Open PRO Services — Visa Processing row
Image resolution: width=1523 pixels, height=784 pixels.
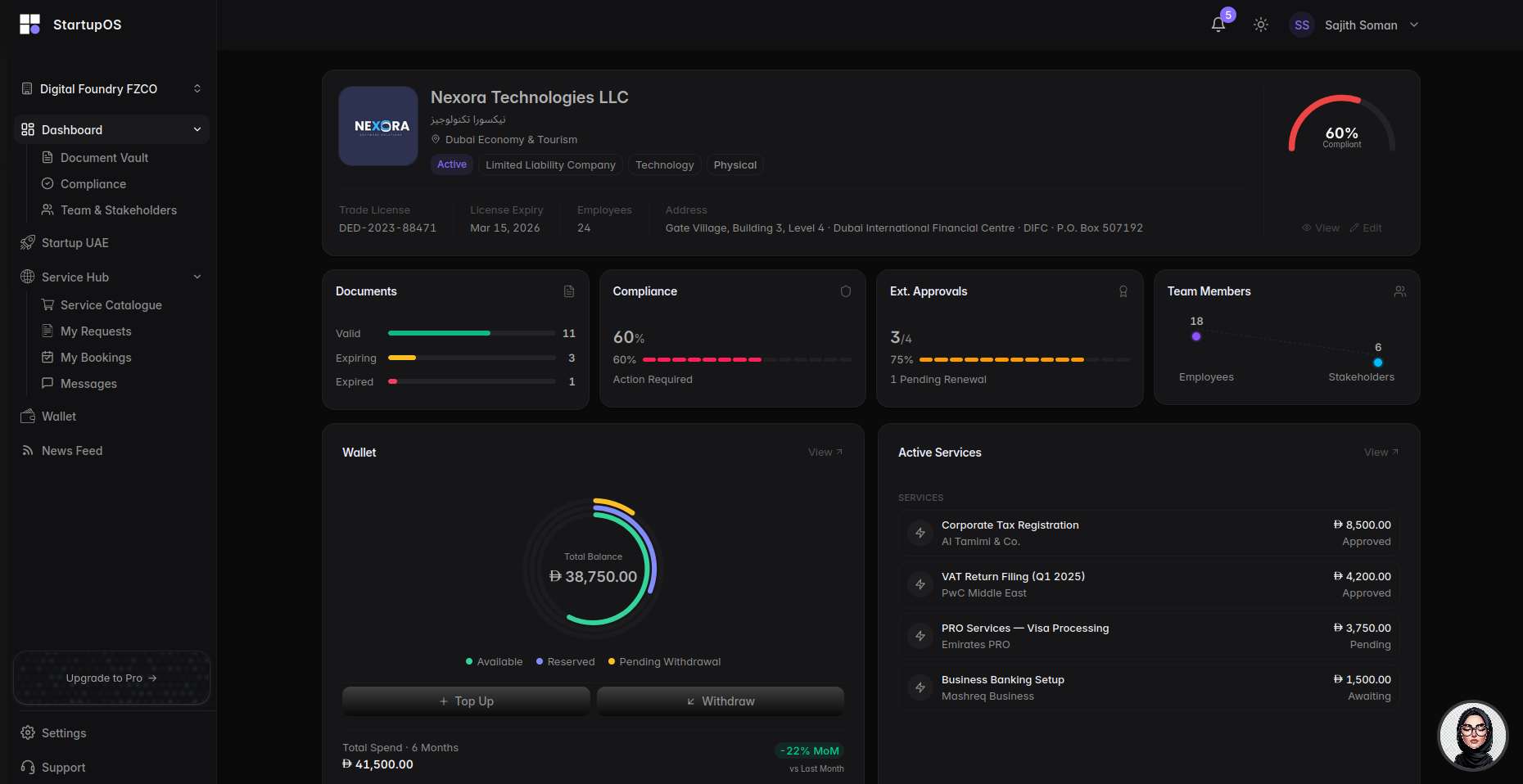(x=1149, y=637)
